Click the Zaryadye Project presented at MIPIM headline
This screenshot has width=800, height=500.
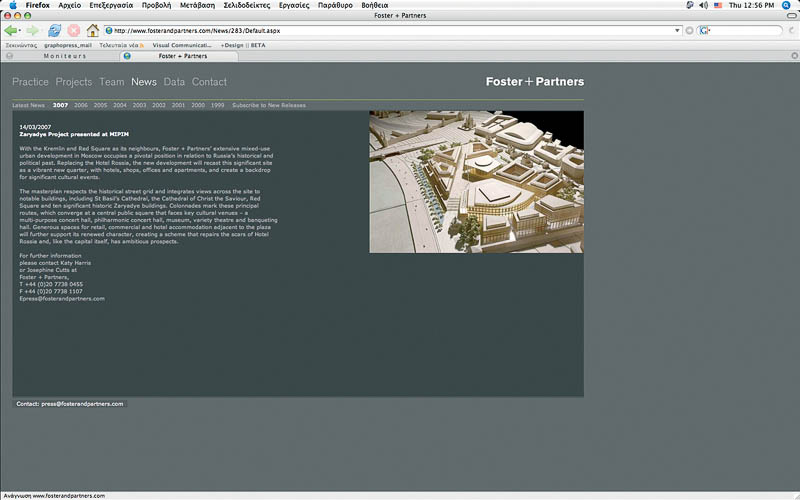coord(74,134)
